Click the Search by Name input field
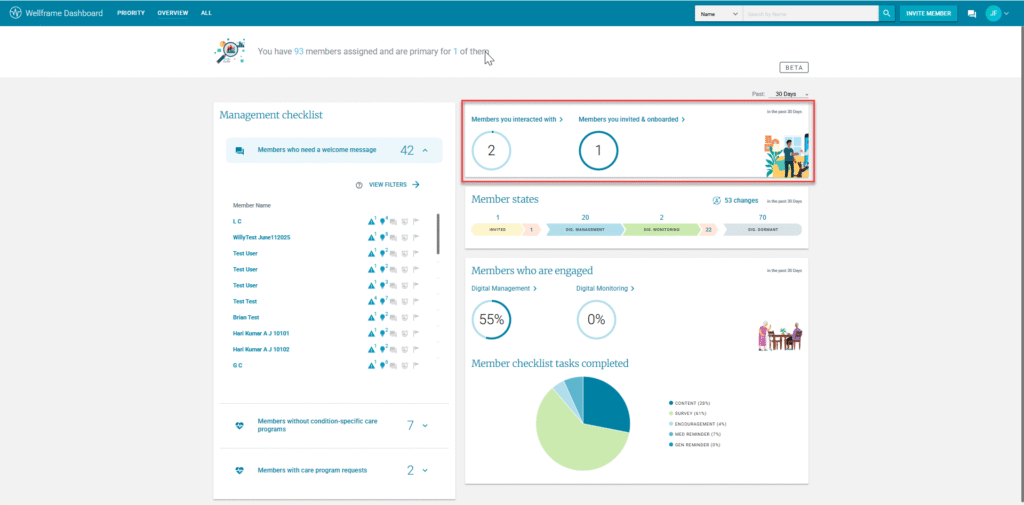The height and width of the screenshot is (505, 1024). (x=810, y=13)
